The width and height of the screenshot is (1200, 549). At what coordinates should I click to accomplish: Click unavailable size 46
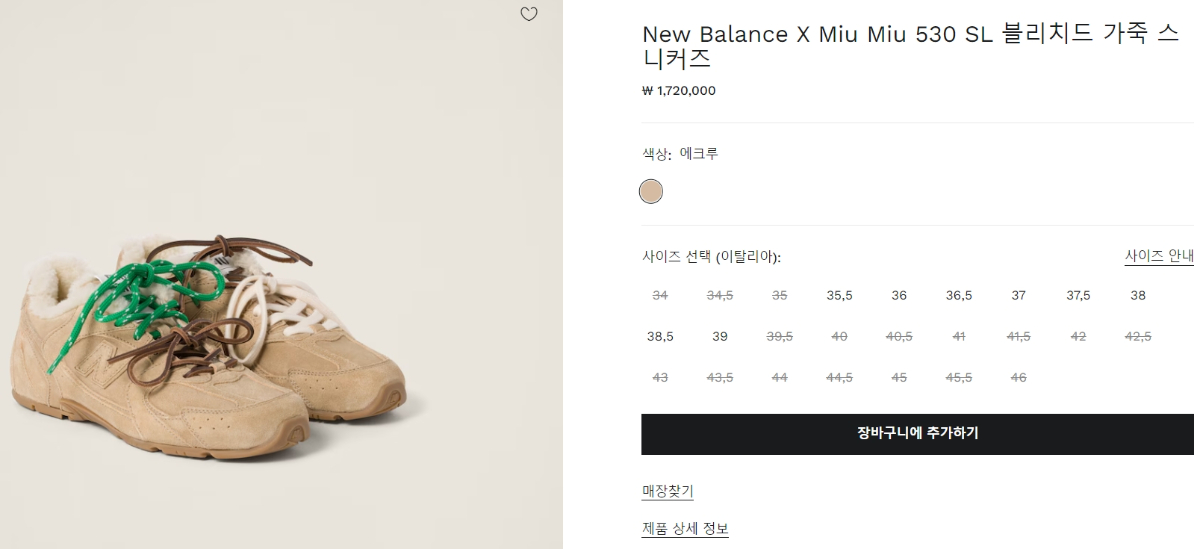point(1018,378)
